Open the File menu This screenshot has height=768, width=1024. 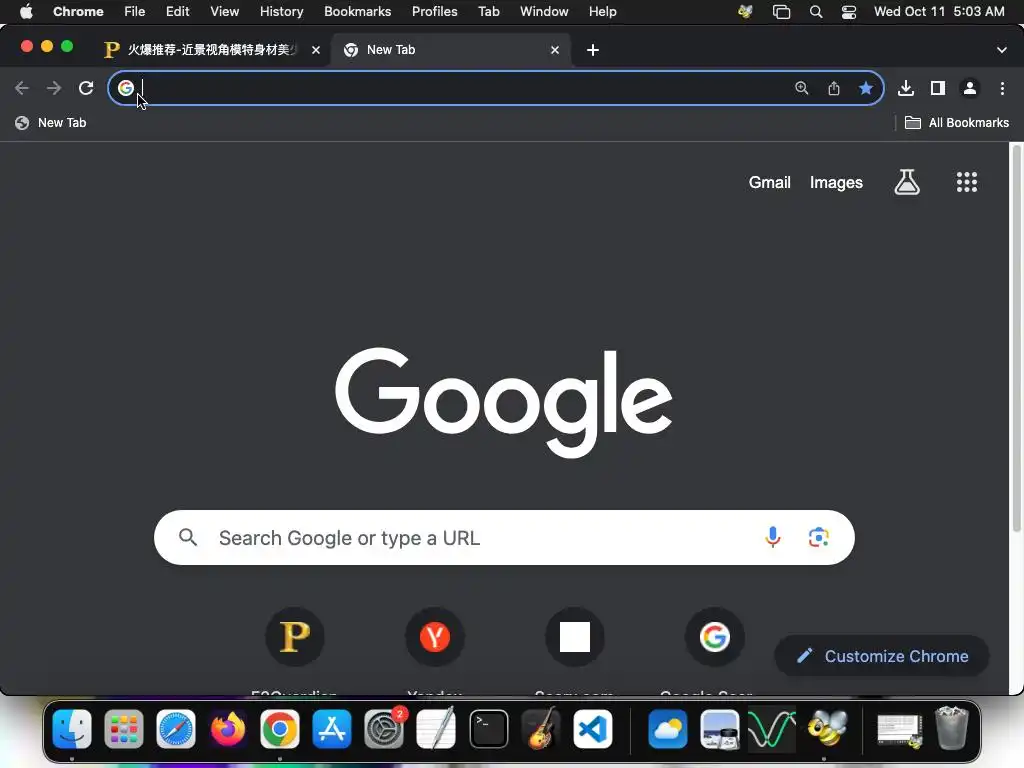pos(135,12)
